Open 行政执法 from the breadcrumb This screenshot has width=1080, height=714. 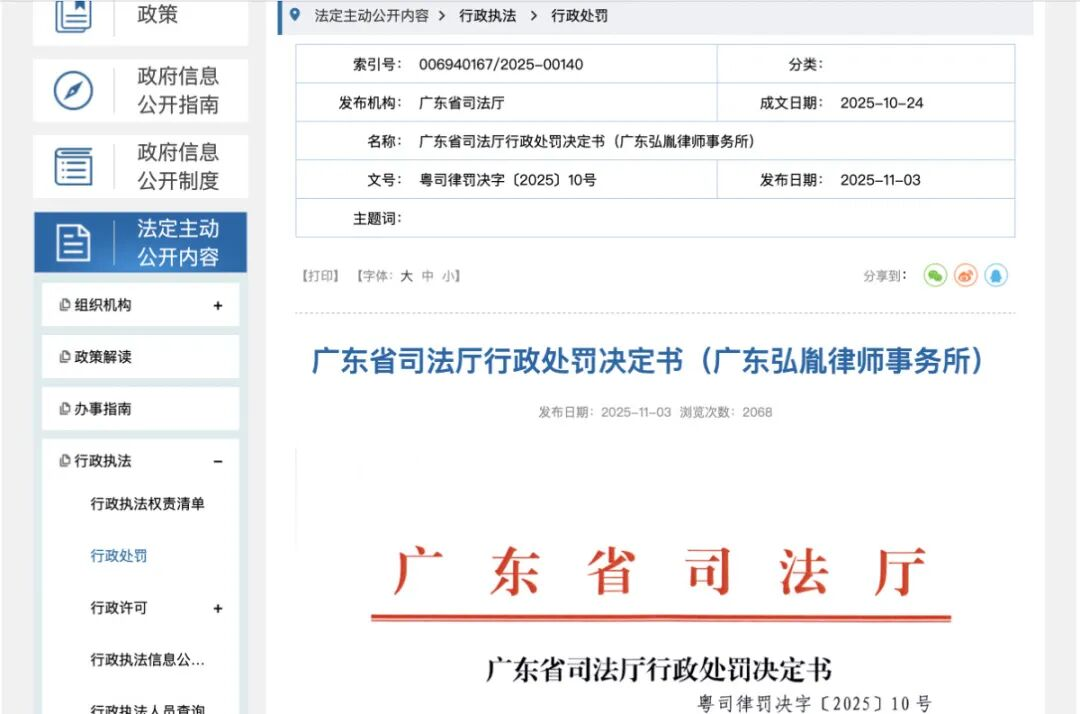pyautogui.click(x=489, y=15)
